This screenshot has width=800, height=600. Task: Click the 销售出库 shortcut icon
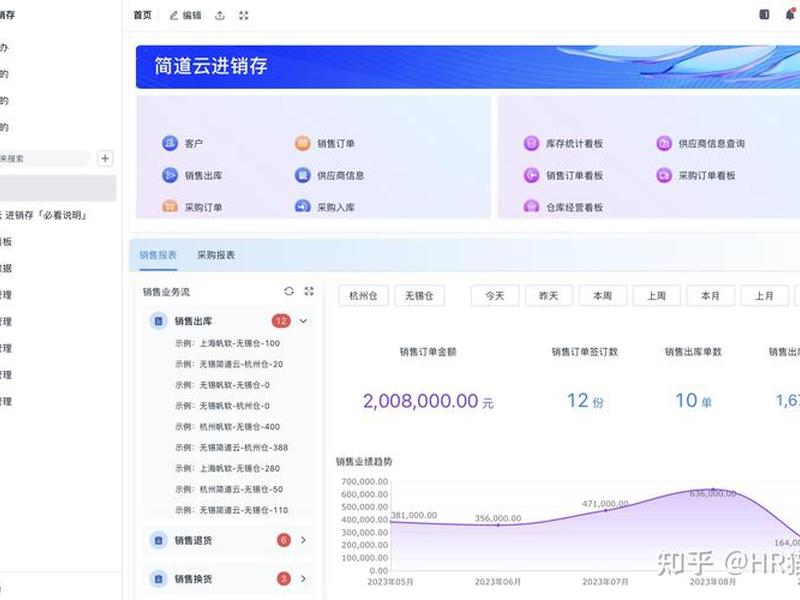point(170,175)
